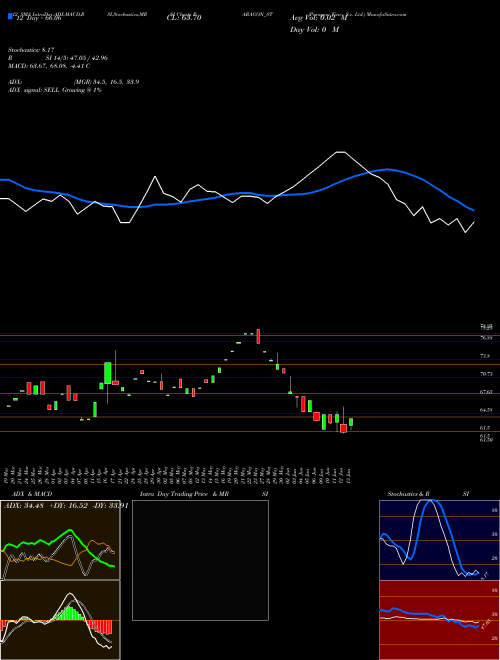500x660 pixels.
Task: Select the "Day Vol: 0 M" text
Action: [314, 29]
